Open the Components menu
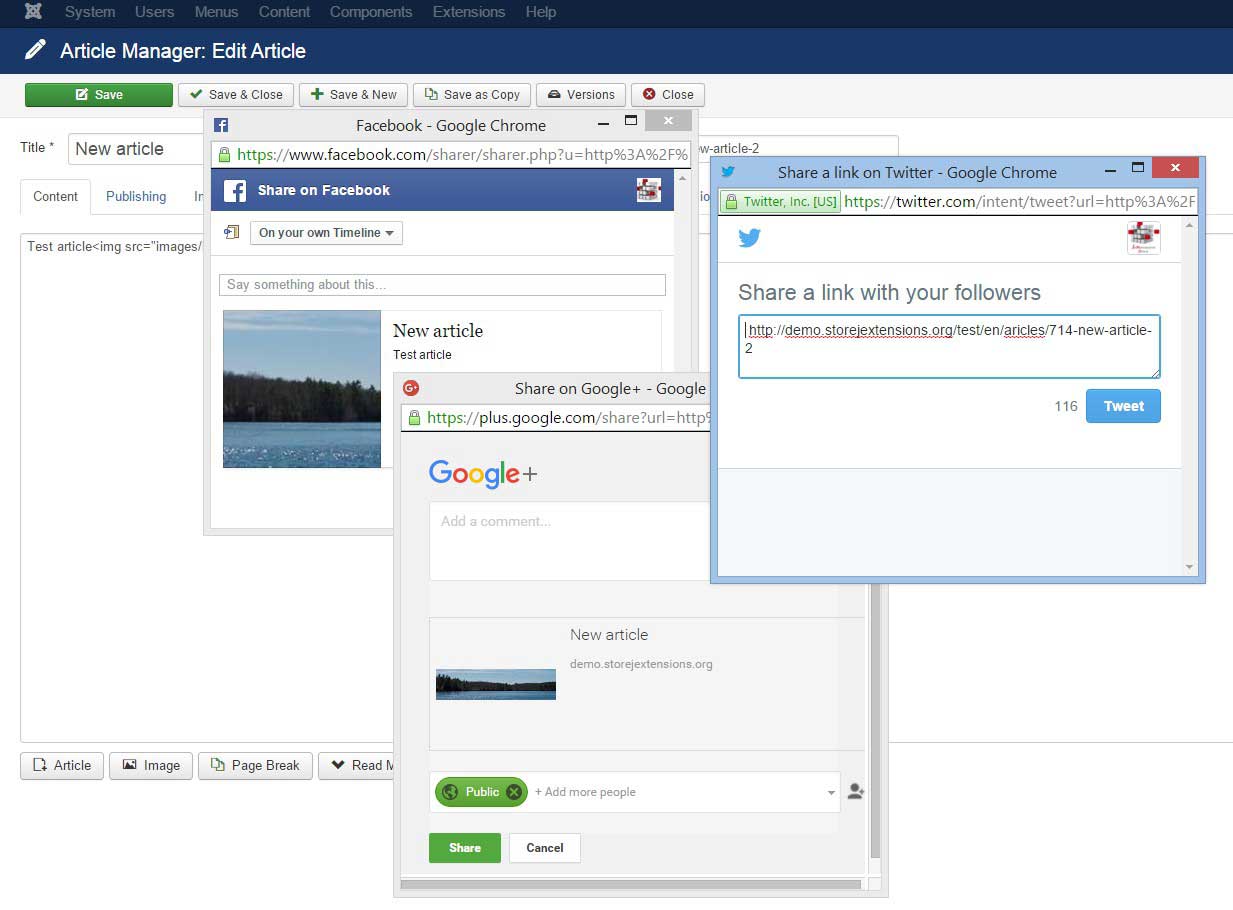This screenshot has width=1233, height=910. pos(371,12)
